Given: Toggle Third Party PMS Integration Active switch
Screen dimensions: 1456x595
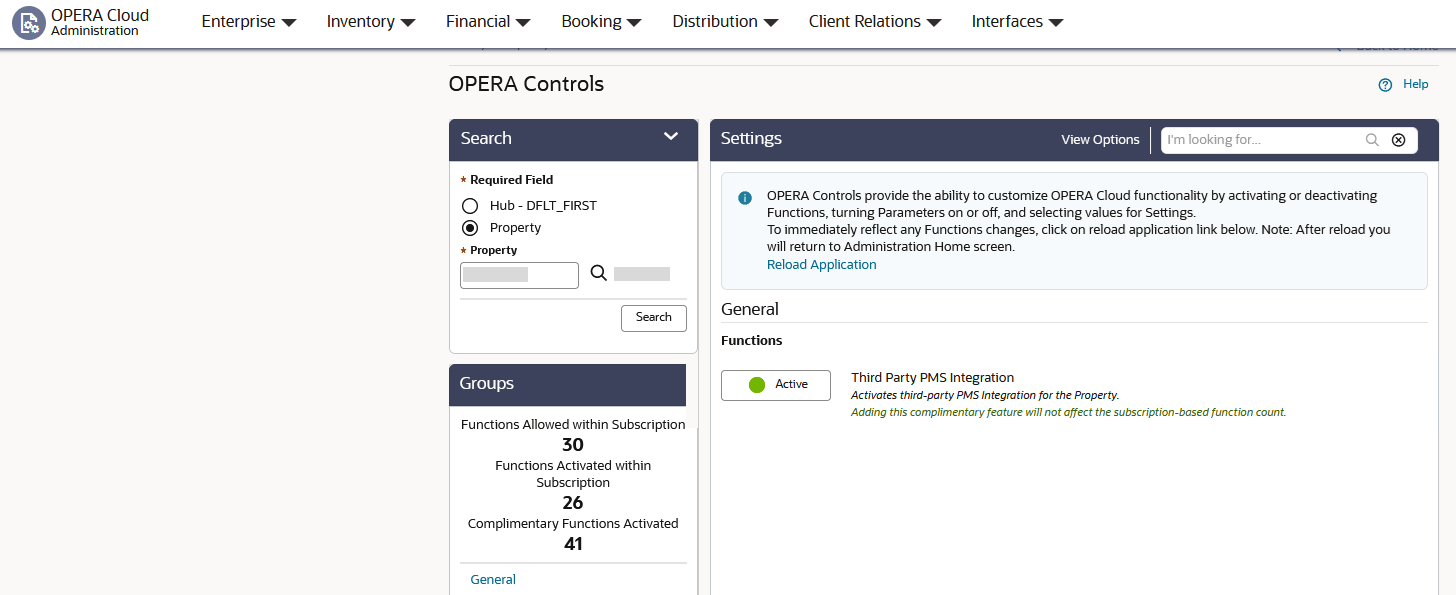Looking at the screenshot, I should pyautogui.click(x=776, y=385).
